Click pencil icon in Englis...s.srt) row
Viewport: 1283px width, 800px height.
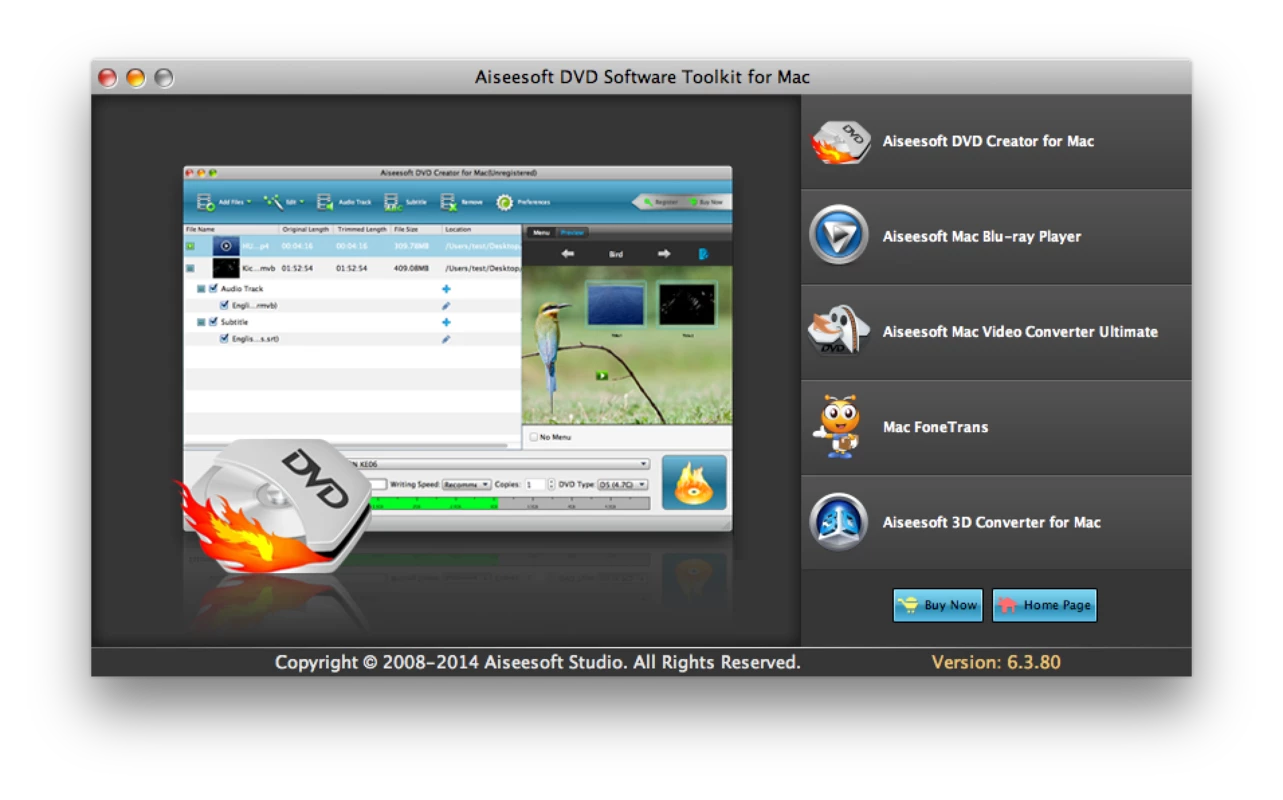pos(446,339)
